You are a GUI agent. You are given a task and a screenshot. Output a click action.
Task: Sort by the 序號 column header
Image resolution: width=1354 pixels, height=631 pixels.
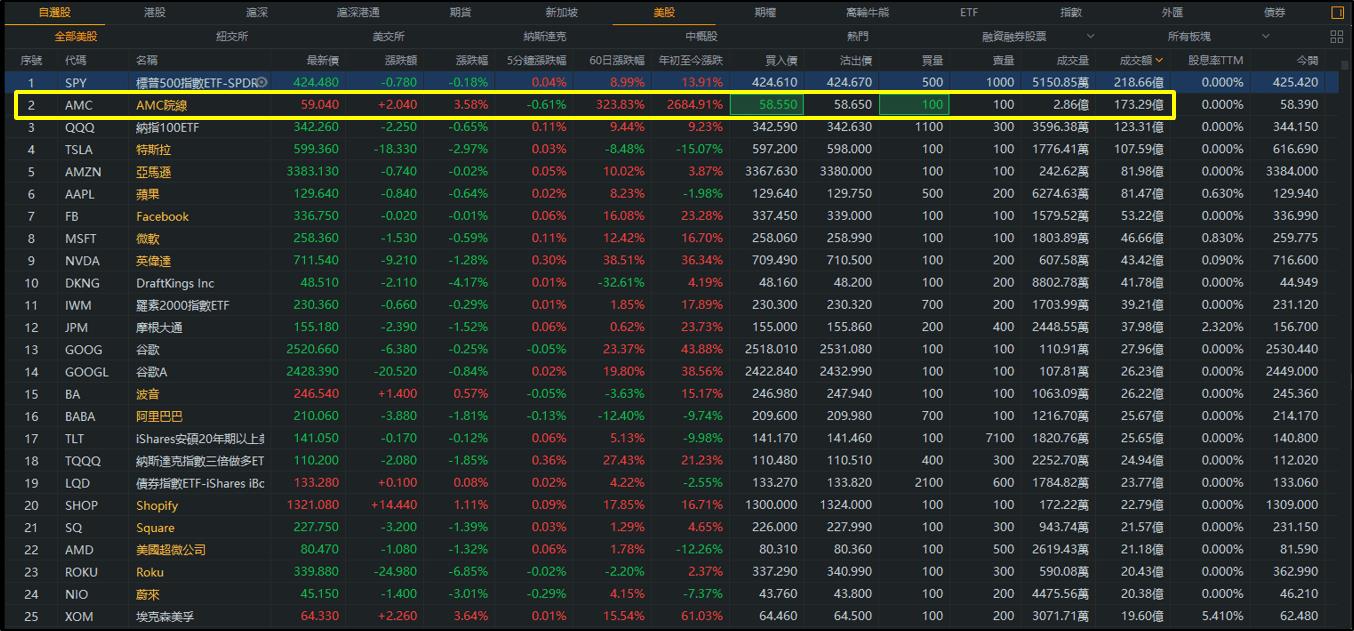31,60
